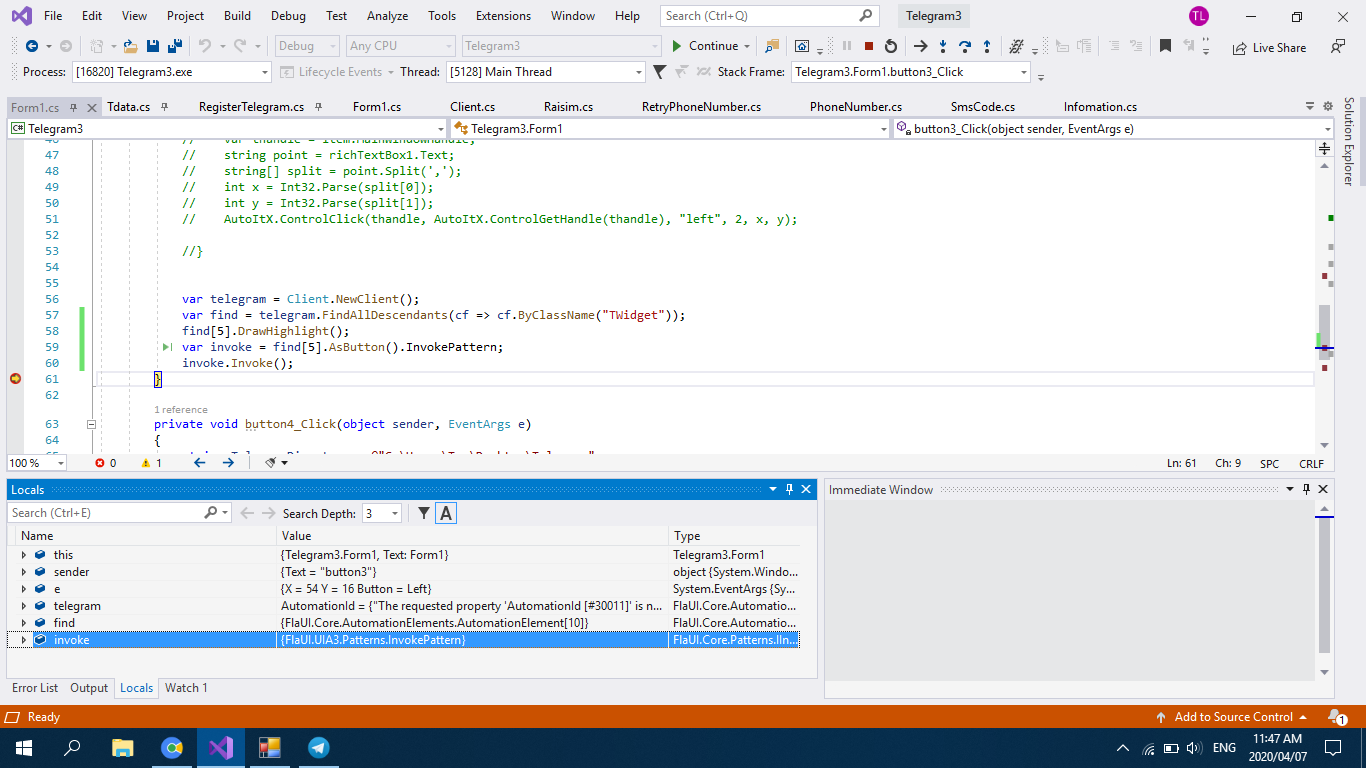Click Continue to resume debugging
This screenshot has width=1366, height=768.
click(709, 45)
